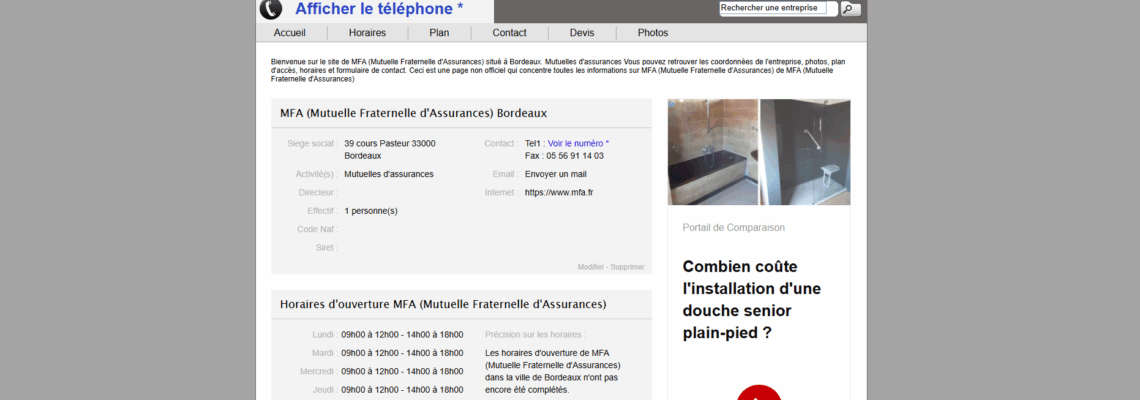The image size is (1140, 400).
Task: Open the right shower seat ad photo
Action: (x=805, y=152)
